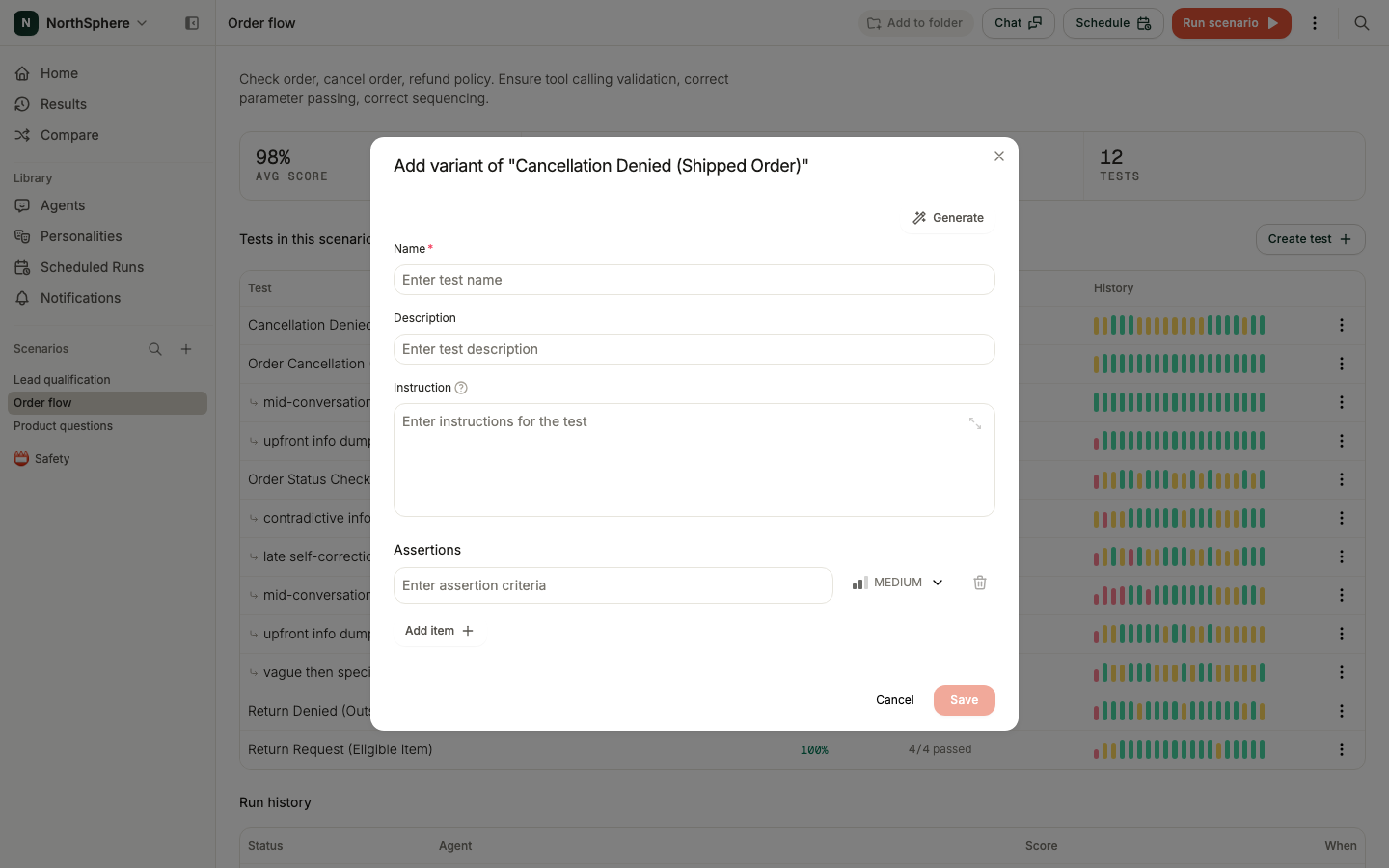Click the 12 TESTS stat
Image resolution: width=1389 pixels, height=868 pixels.
[x=1119, y=165]
